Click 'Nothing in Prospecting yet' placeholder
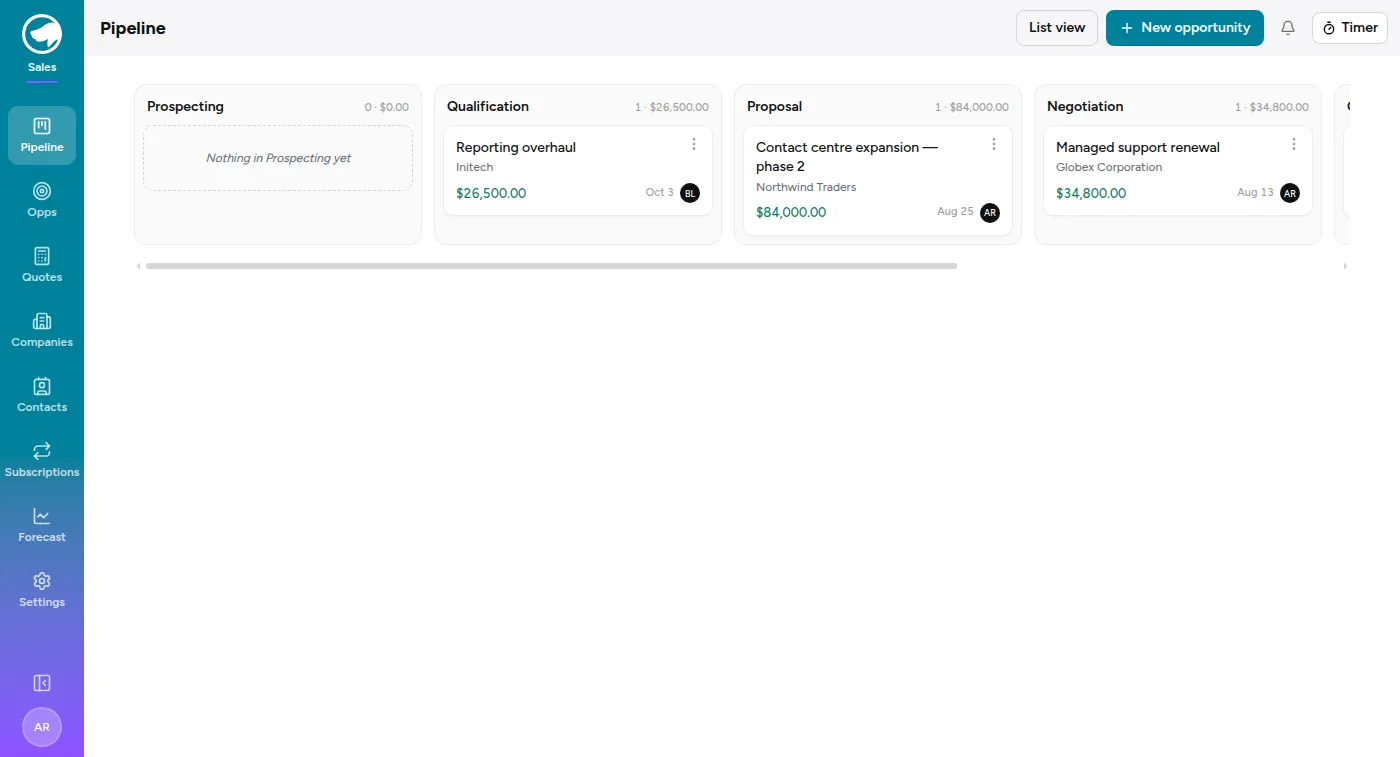The width and height of the screenshot is (1400, 757). click(278, 158)
